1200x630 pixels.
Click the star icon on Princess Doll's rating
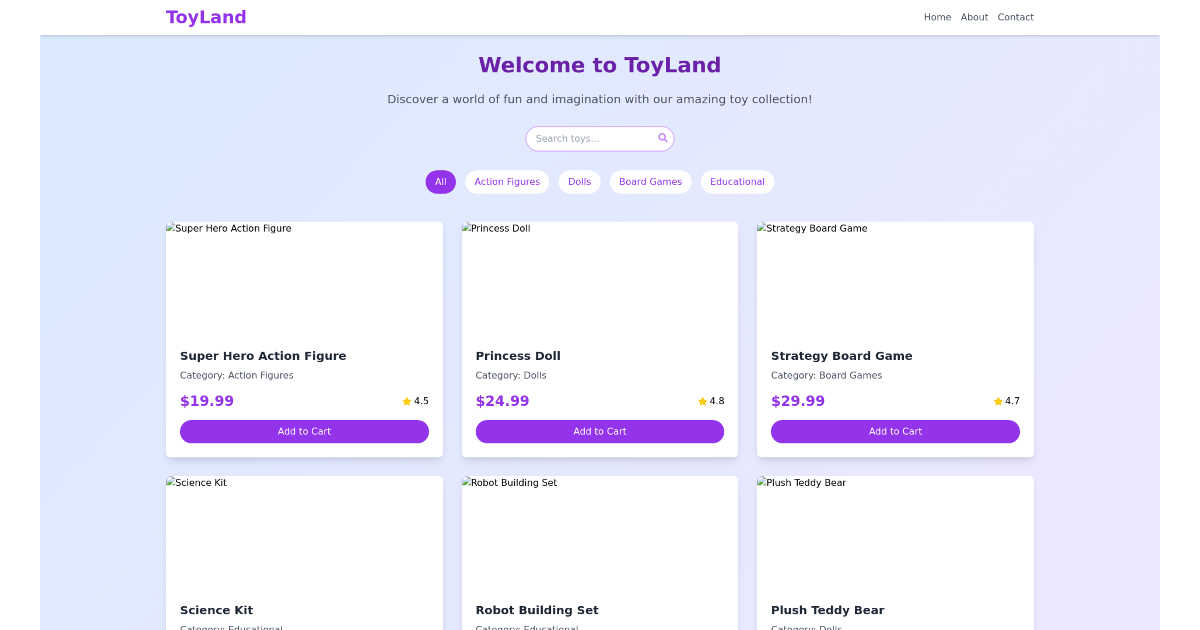coord(701,401)
